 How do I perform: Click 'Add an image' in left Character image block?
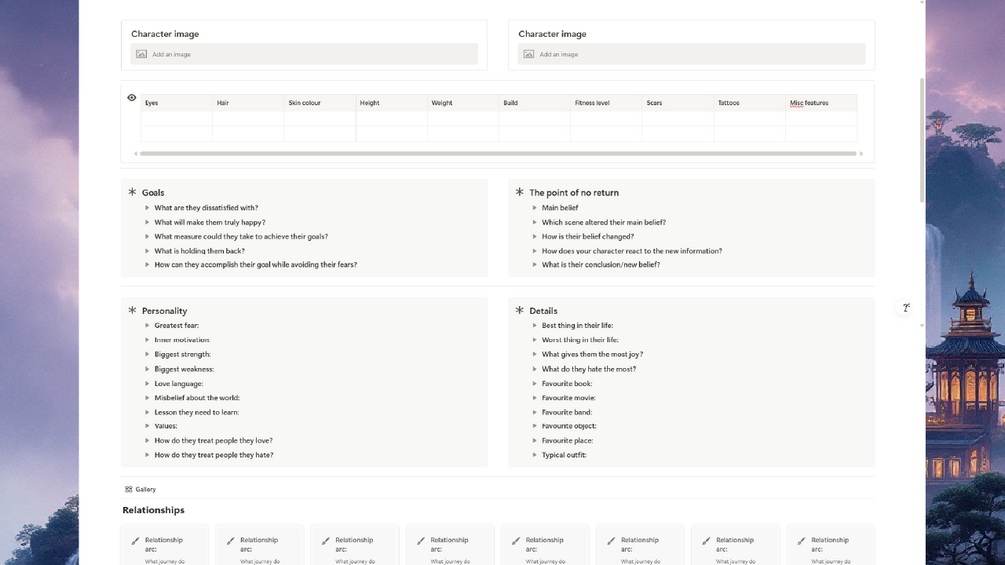coord(171,55)
